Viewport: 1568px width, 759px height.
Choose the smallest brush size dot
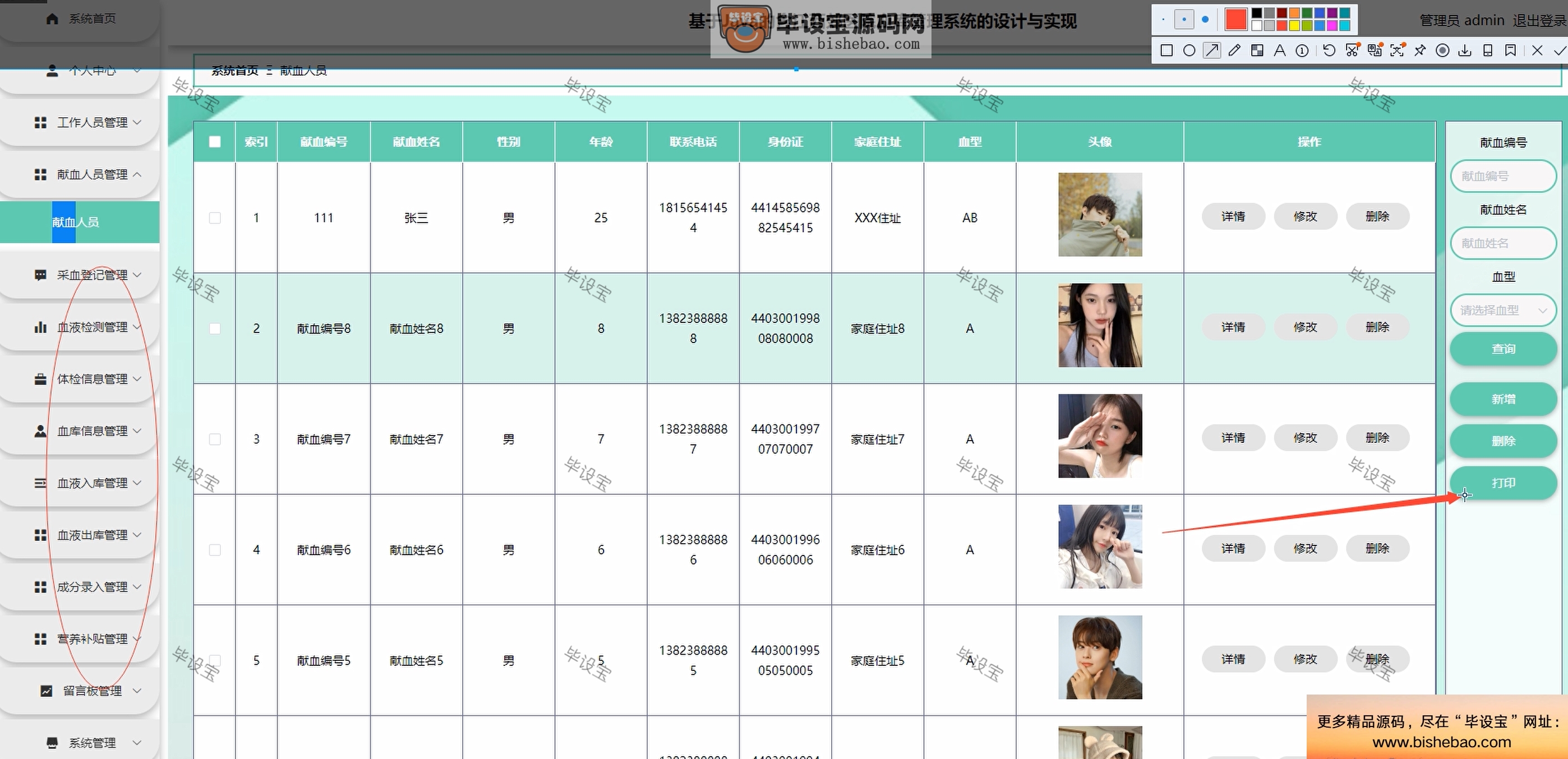[1163, 20]
